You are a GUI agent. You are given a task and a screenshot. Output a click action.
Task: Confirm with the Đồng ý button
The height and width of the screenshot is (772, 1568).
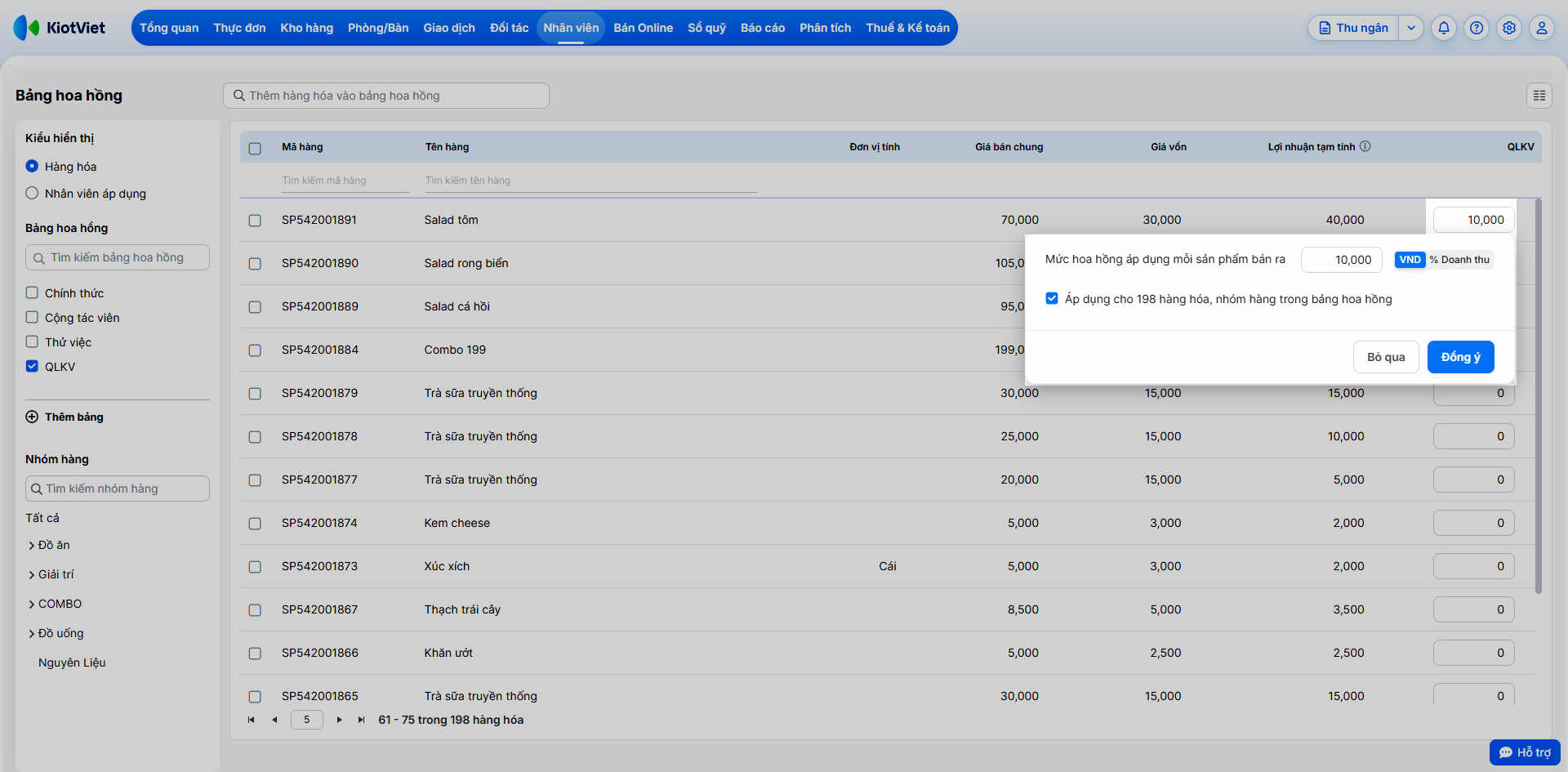coord(1461,357)
